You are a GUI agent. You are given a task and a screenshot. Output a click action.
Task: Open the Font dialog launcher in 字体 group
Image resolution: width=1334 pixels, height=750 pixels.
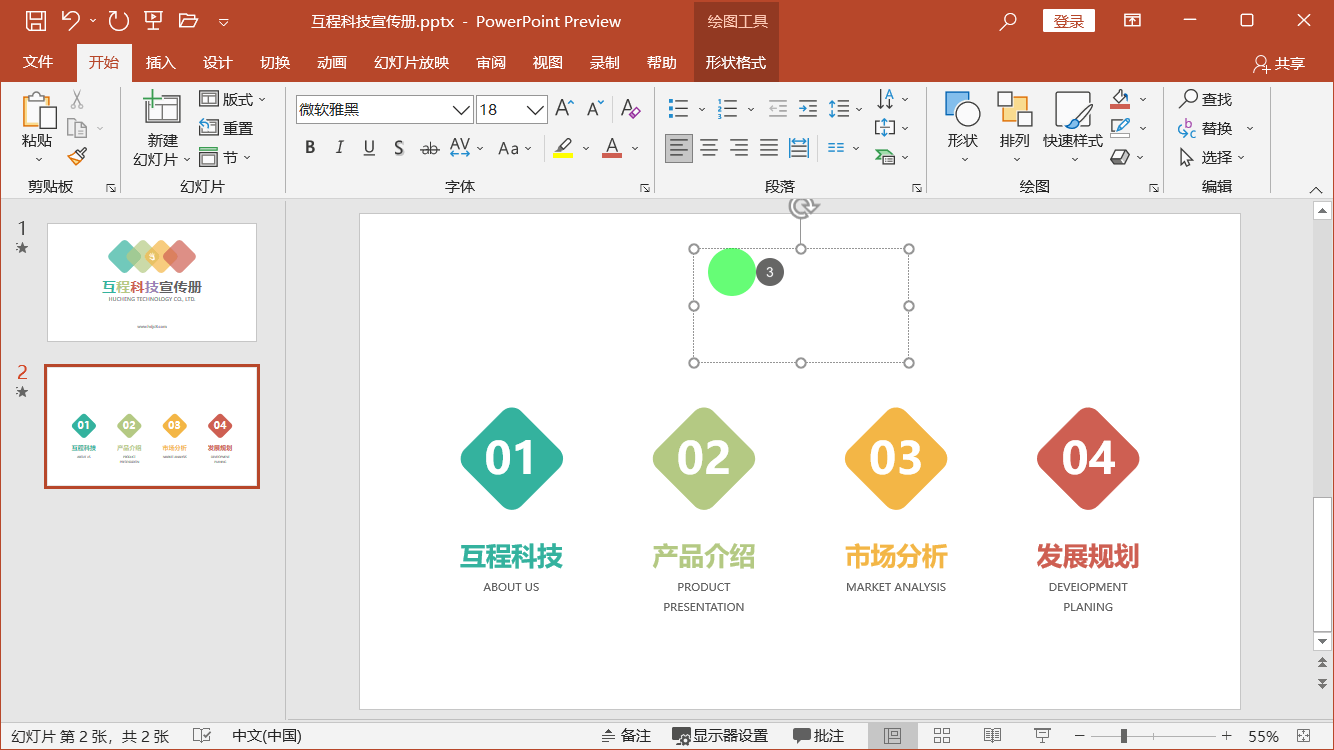(x=644, y=188)
